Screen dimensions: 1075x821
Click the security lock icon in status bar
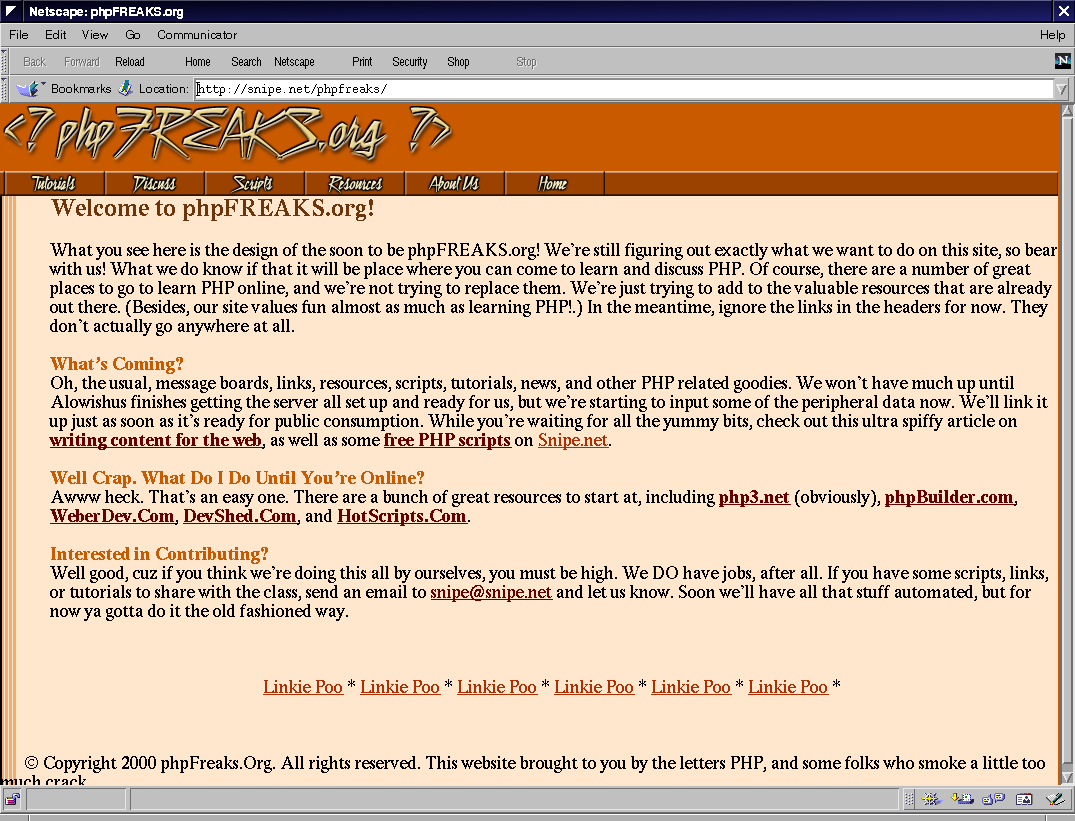[12, 798]
